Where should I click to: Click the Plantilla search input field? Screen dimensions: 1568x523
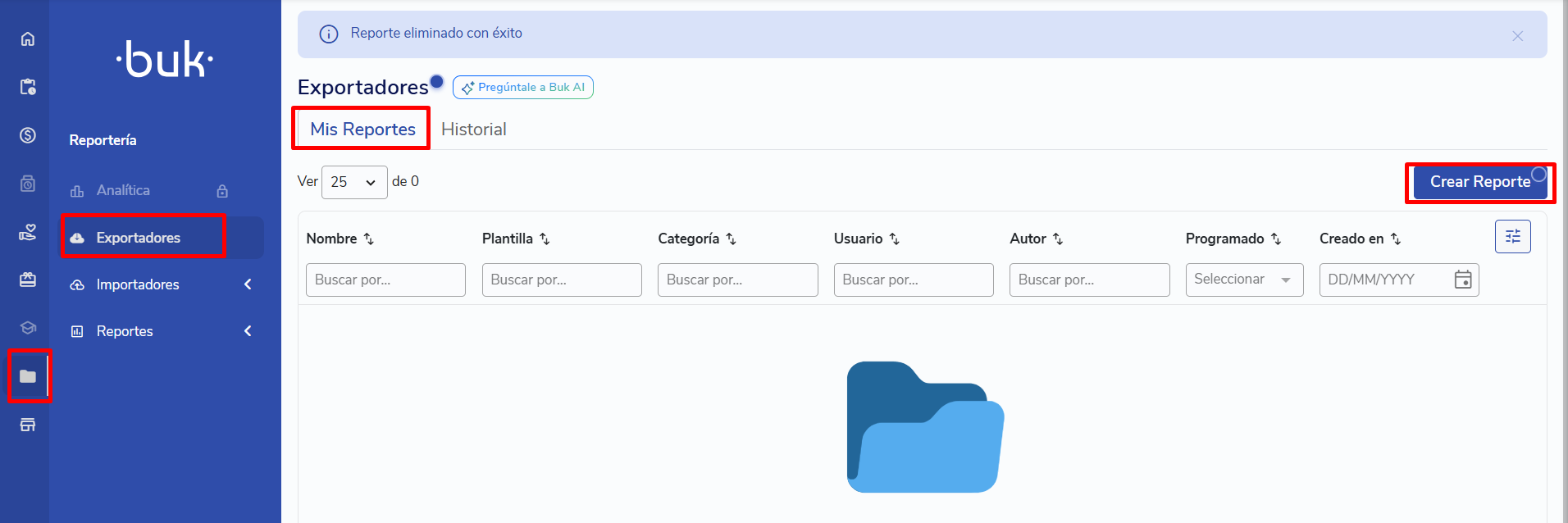tap(561, 280)
